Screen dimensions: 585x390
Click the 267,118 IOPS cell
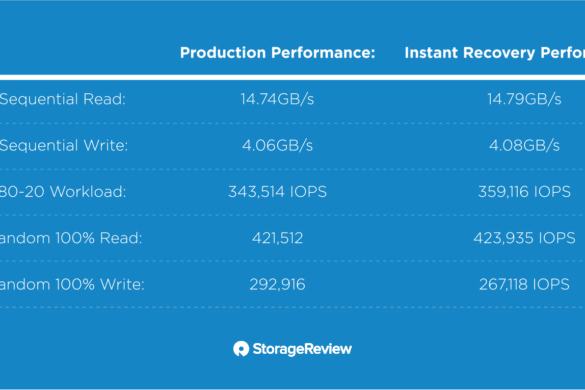[524, 284]
